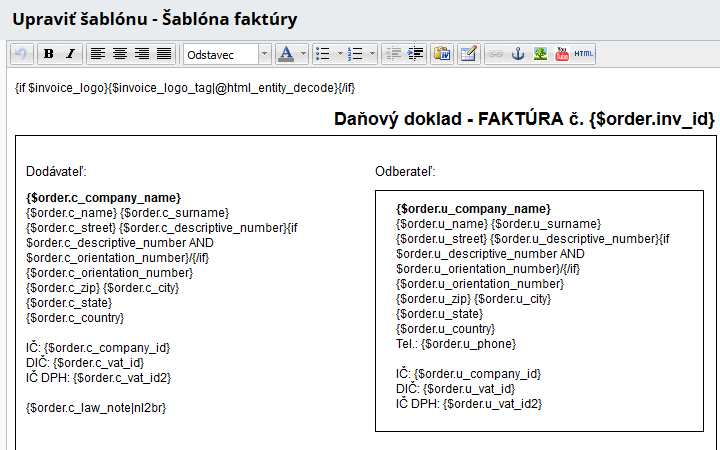Insert an anchor with the anchor icon
Image resolution: width=720 pixels, height=450 pixels.
coord(518,53)
